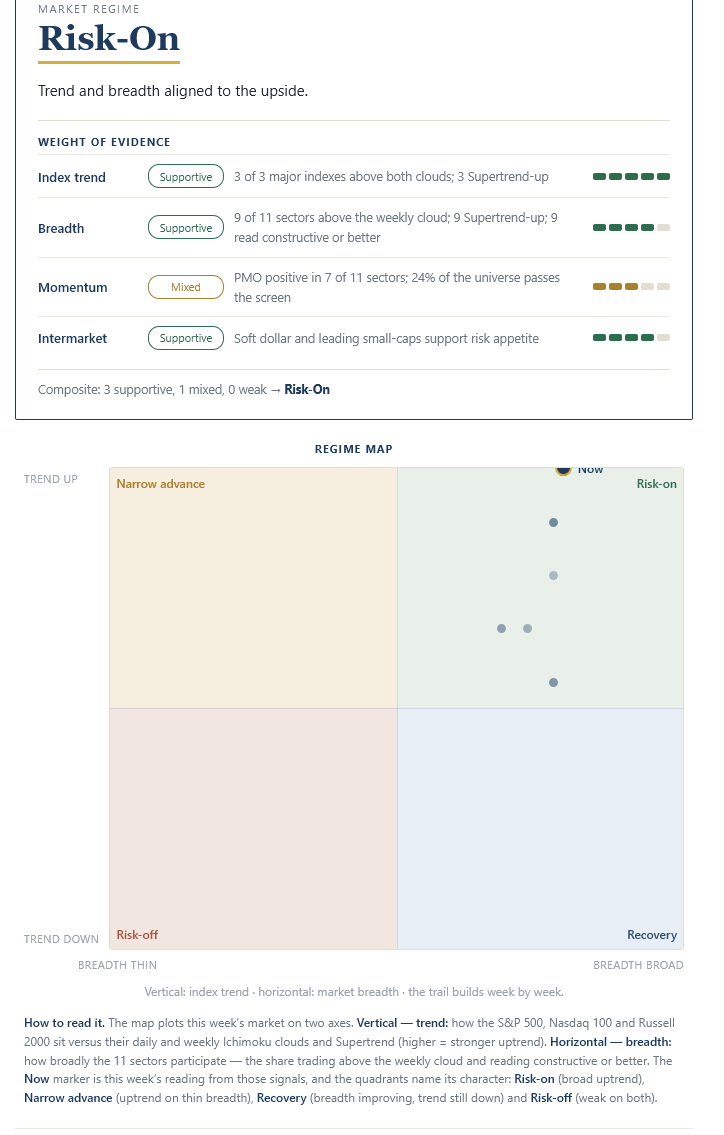Click the leftmost trail dot on the map
Viewport: 724px width, 1135px height.
(x=501, y=628)
